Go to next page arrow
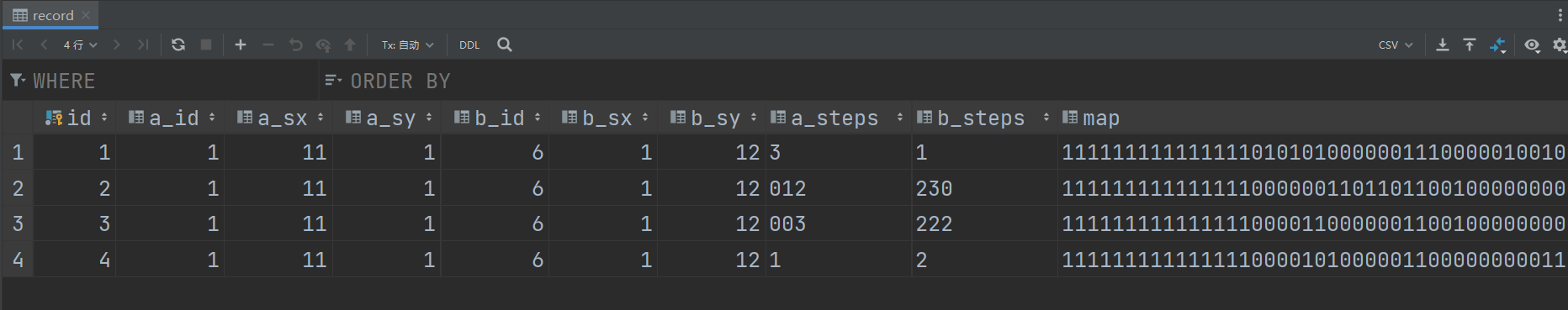Viewport: 1568px width, 310px height. click(x=117, y=45)
